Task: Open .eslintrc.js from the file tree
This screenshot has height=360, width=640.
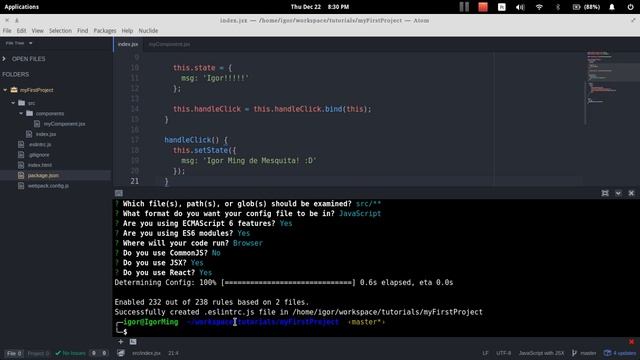Action: 40,144
